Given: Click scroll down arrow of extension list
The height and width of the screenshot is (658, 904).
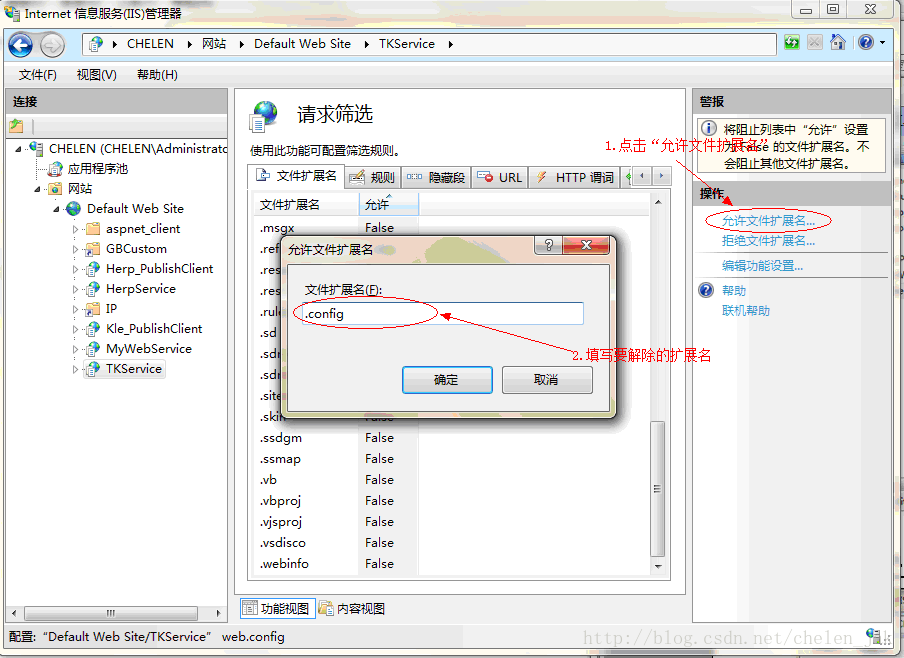Looking at the screenshot, I should click(x=658, y=566).
